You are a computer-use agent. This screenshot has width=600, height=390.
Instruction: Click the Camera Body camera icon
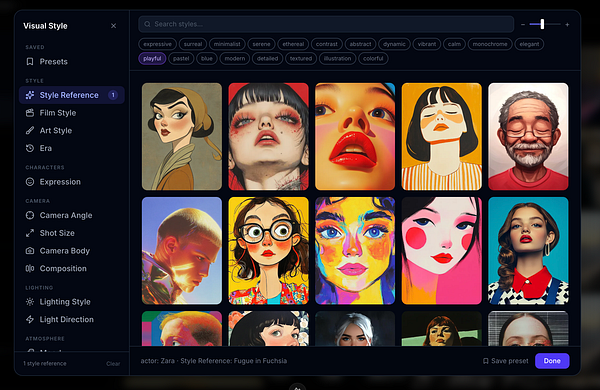(30, 251)
